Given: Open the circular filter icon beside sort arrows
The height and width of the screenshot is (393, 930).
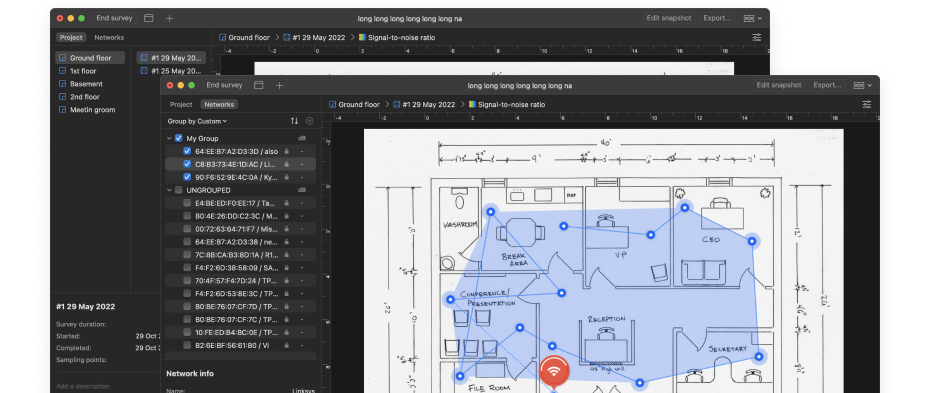Looking at the screenshot, I should pyautogui.click(x=309, y=121).
